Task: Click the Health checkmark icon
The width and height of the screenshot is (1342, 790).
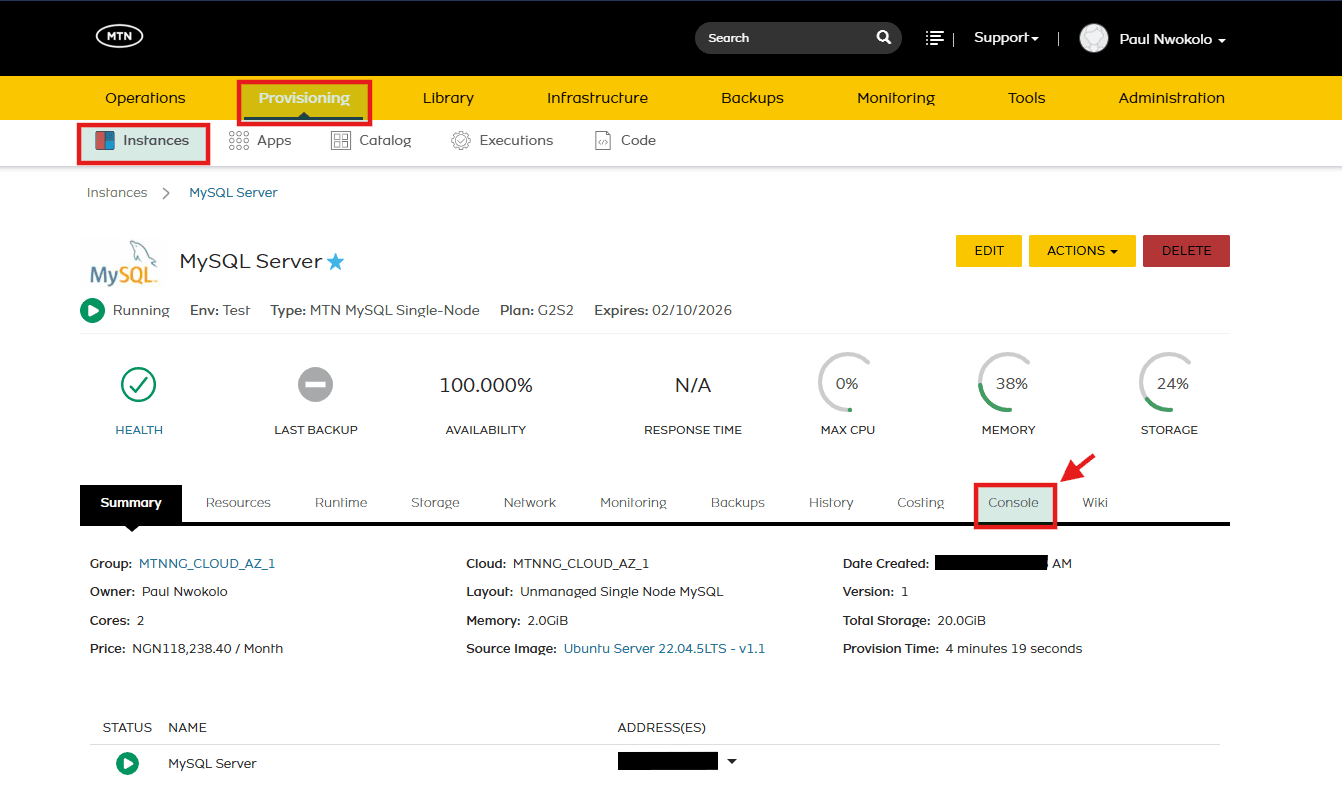Action: tap(138, 384)
